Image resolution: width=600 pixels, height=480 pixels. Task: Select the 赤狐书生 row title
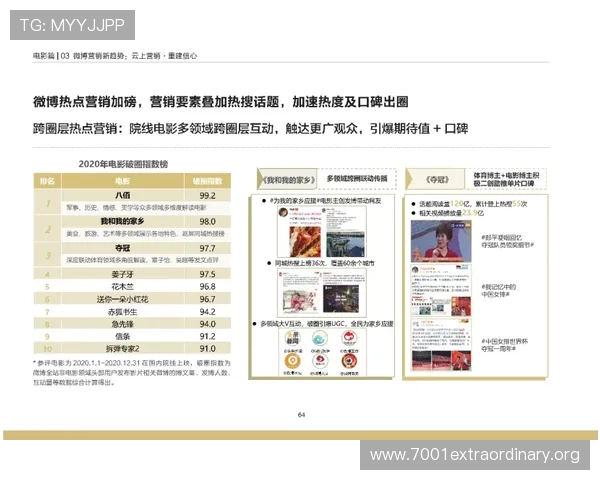coord(122,312)
